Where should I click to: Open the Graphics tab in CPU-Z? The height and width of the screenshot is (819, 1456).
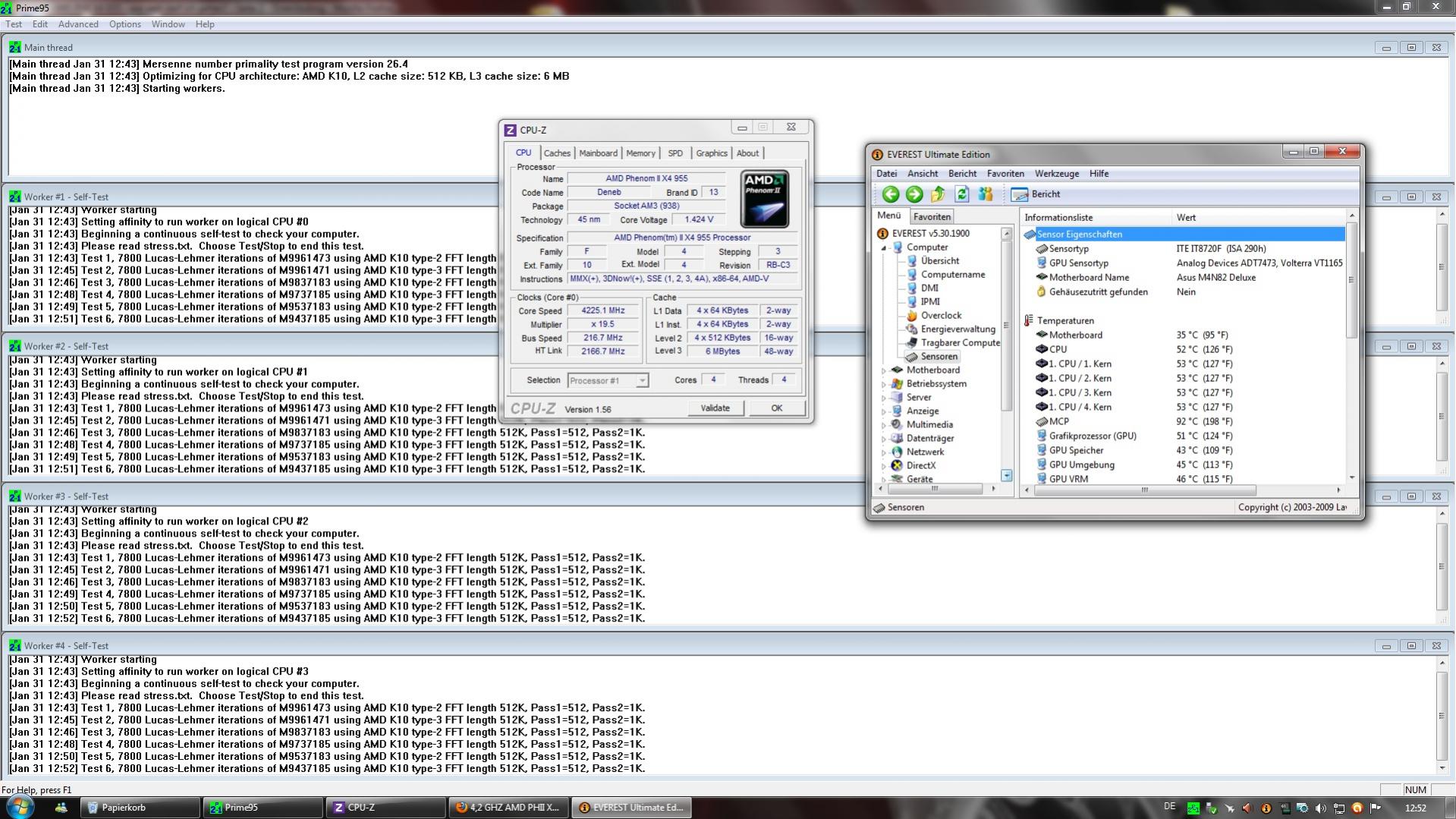pos(712,153)
